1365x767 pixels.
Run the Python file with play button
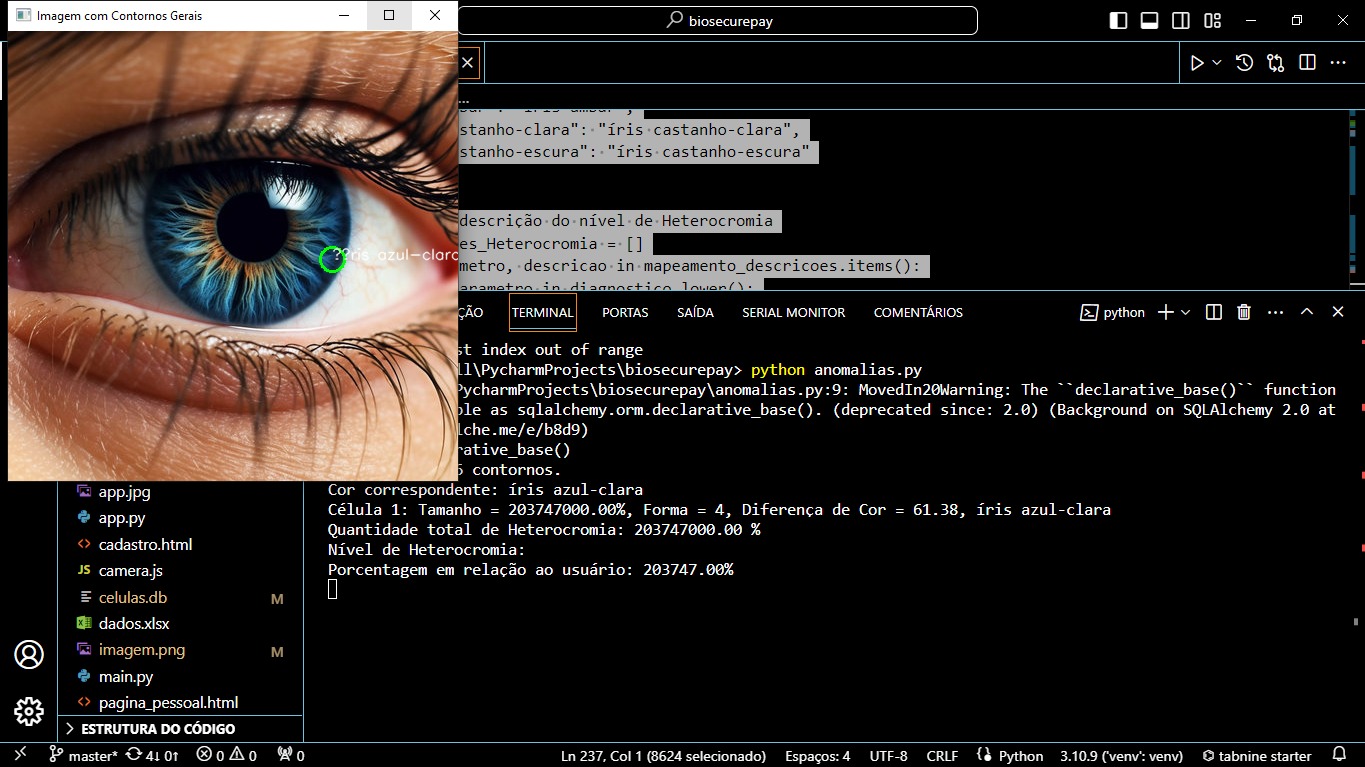pos(1197,63)
